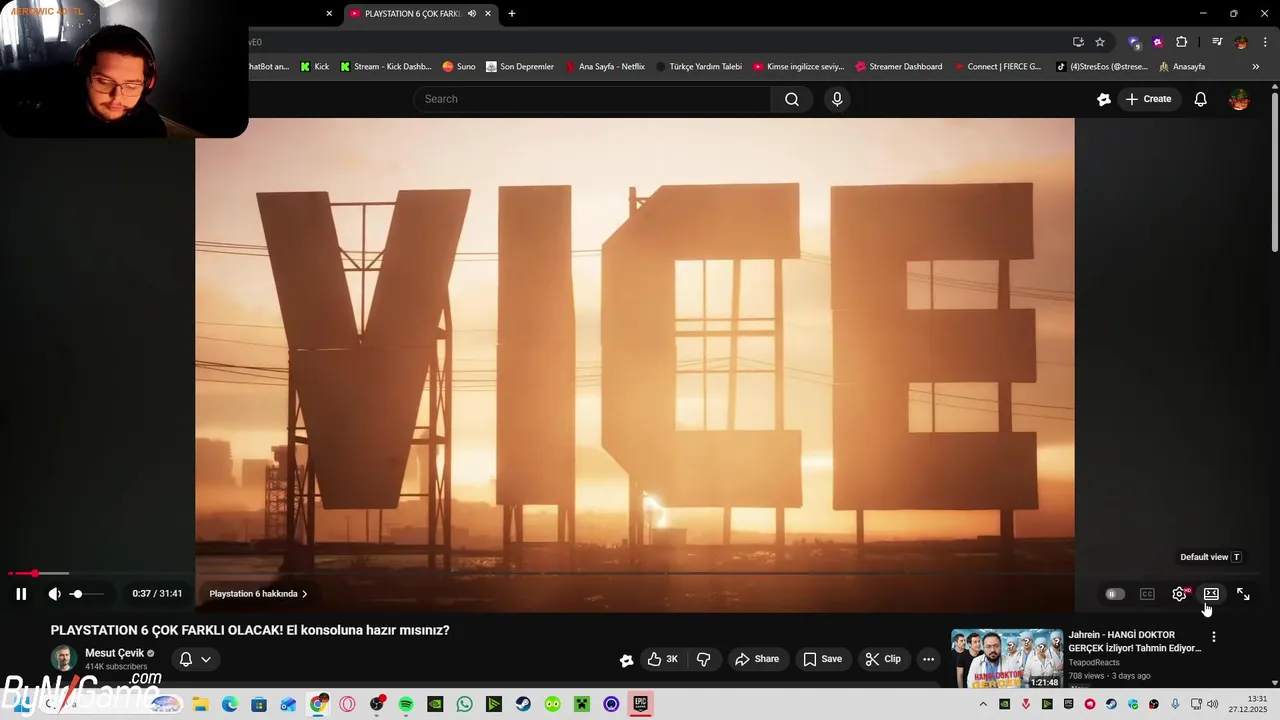Show more bookmarks chevron

click(x=1256, y=67)
